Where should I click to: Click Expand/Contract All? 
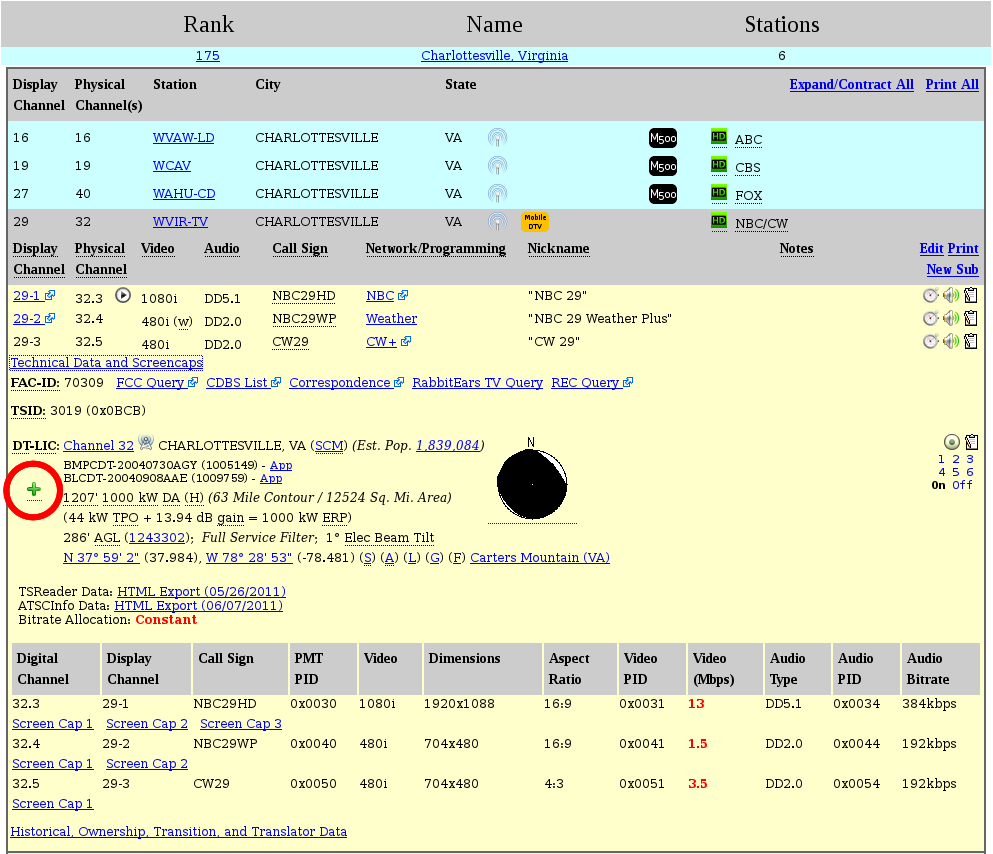coord(851,85)
